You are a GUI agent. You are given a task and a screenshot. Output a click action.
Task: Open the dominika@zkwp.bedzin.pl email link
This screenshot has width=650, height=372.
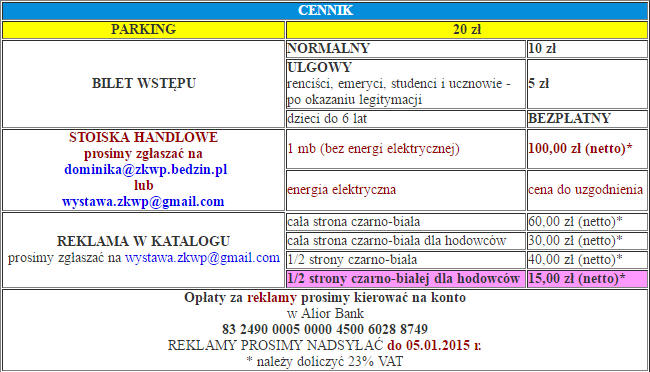click(x=146, y=170)
